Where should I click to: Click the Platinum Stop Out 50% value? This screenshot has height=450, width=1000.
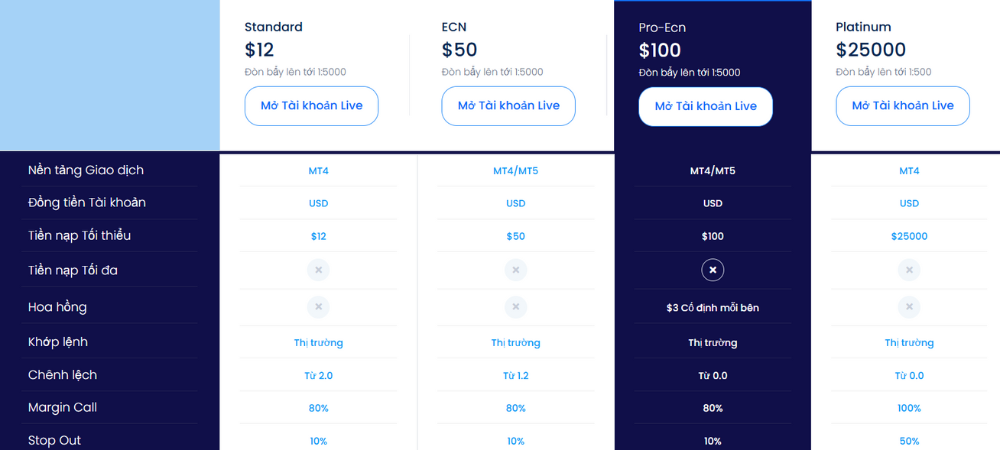[909, 441]
